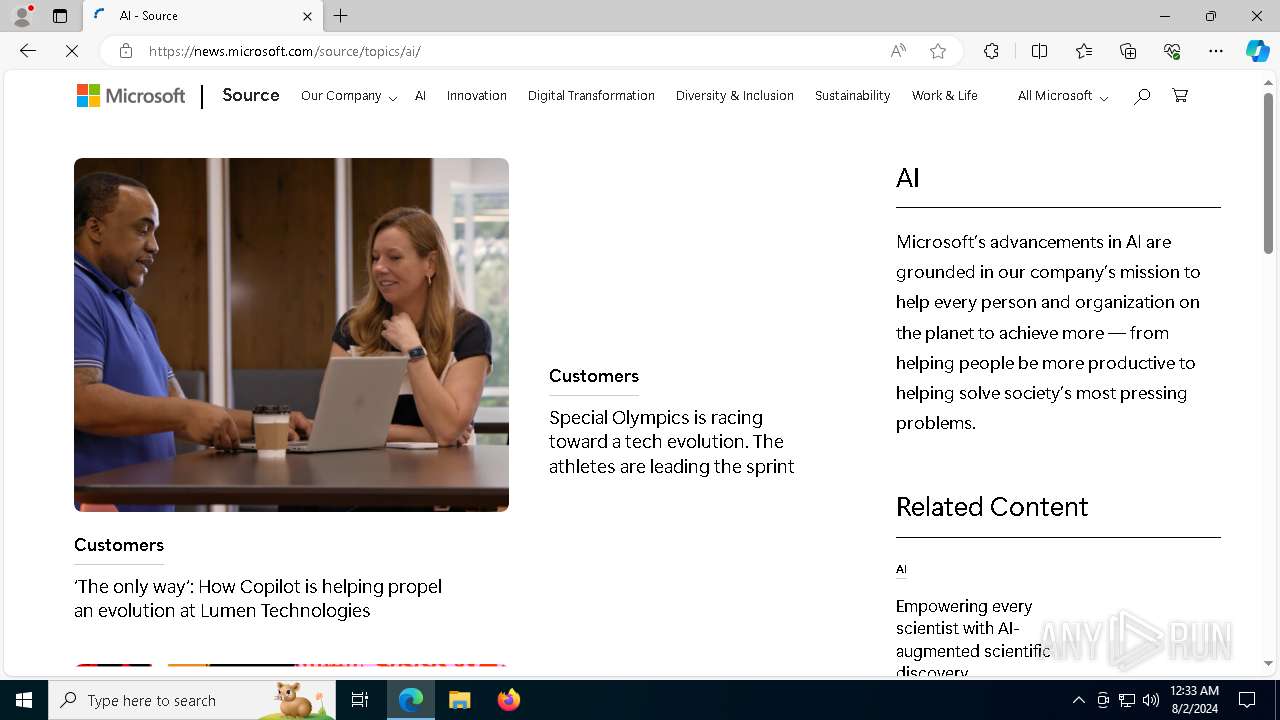Open Edge Settings and more menu

(1216, 51)
